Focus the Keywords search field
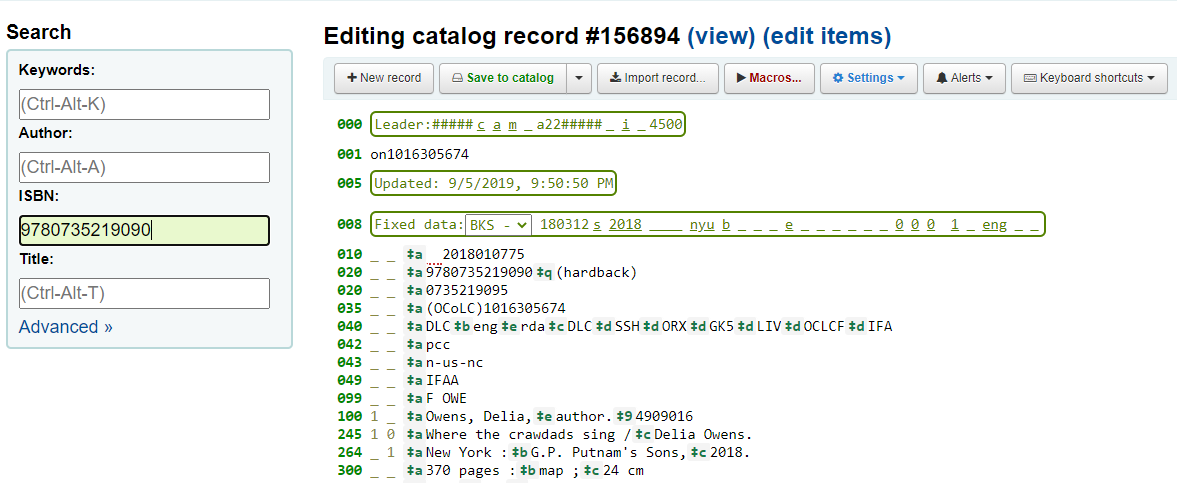The width and height of the screenshot is (1177, 483). click(144, 104)
